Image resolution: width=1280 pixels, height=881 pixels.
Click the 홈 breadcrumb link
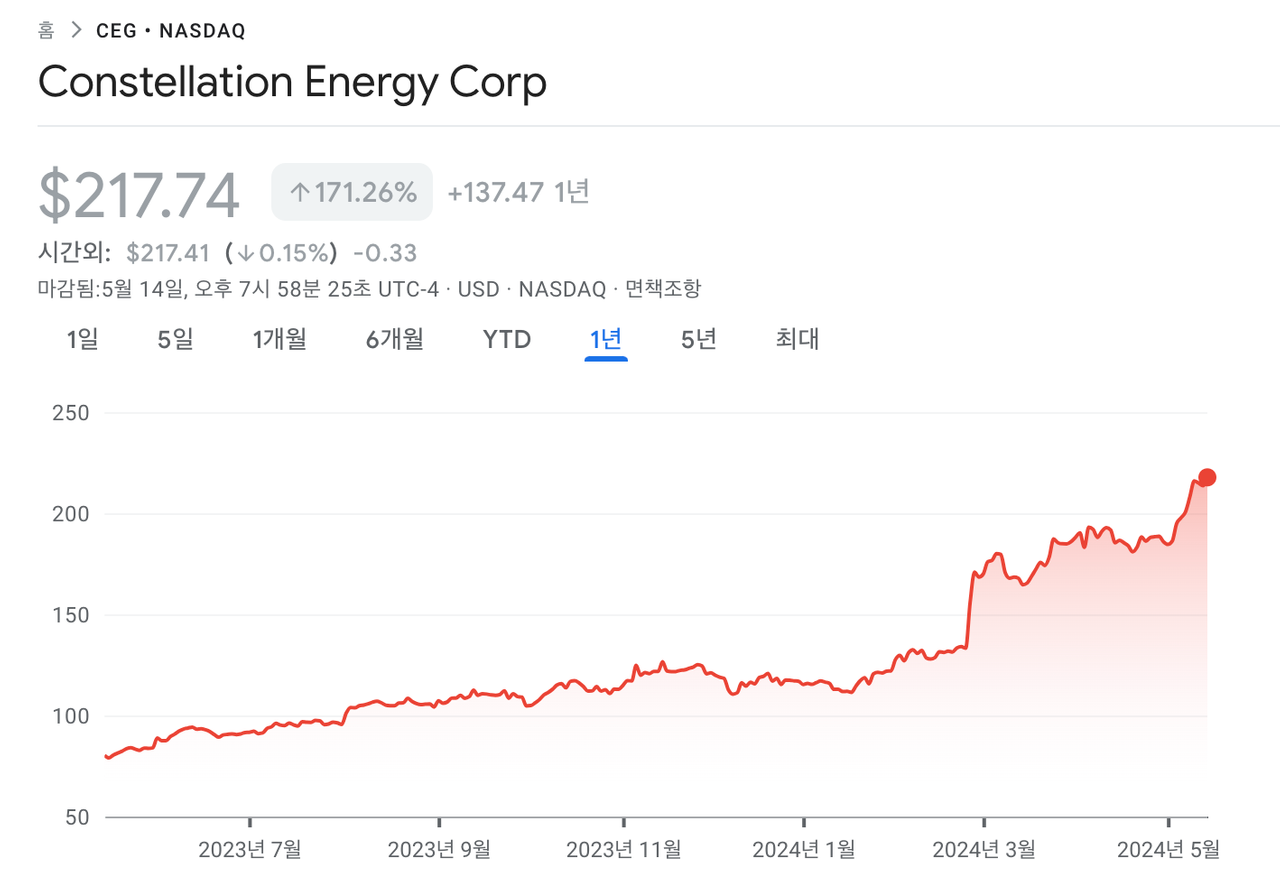coord(46,31)
